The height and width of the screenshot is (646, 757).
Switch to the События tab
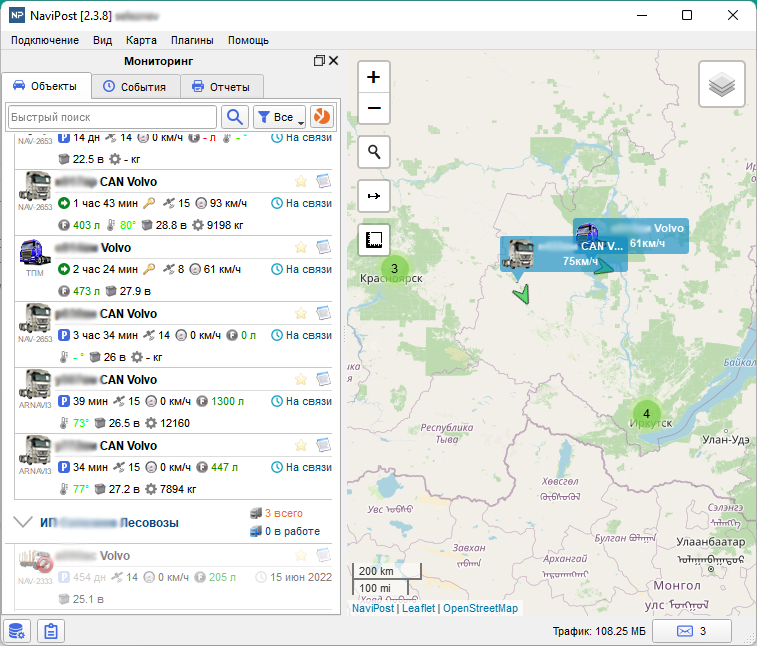pyautogui.click(x=134, y=87)
